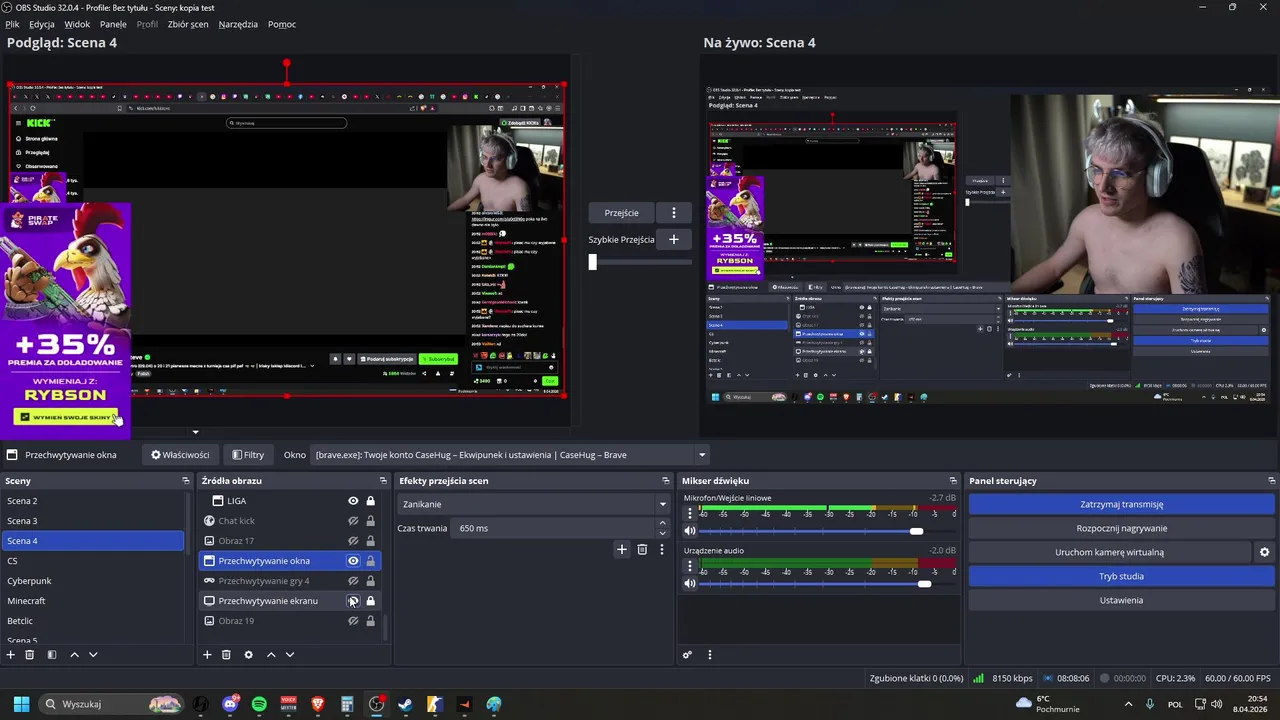
Task: Open virtual camera settings gear
Action: coord(1264,552)
